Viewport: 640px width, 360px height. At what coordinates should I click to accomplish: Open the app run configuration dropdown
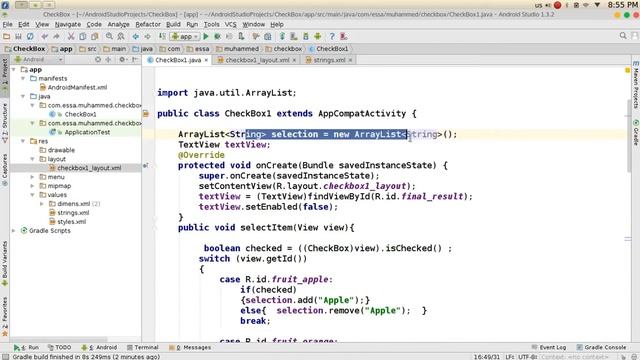tap(185, 36)
